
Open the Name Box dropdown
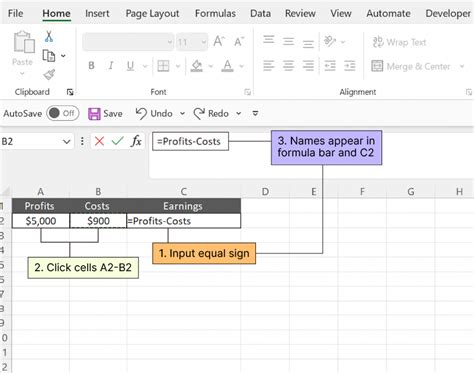[66, 142]
